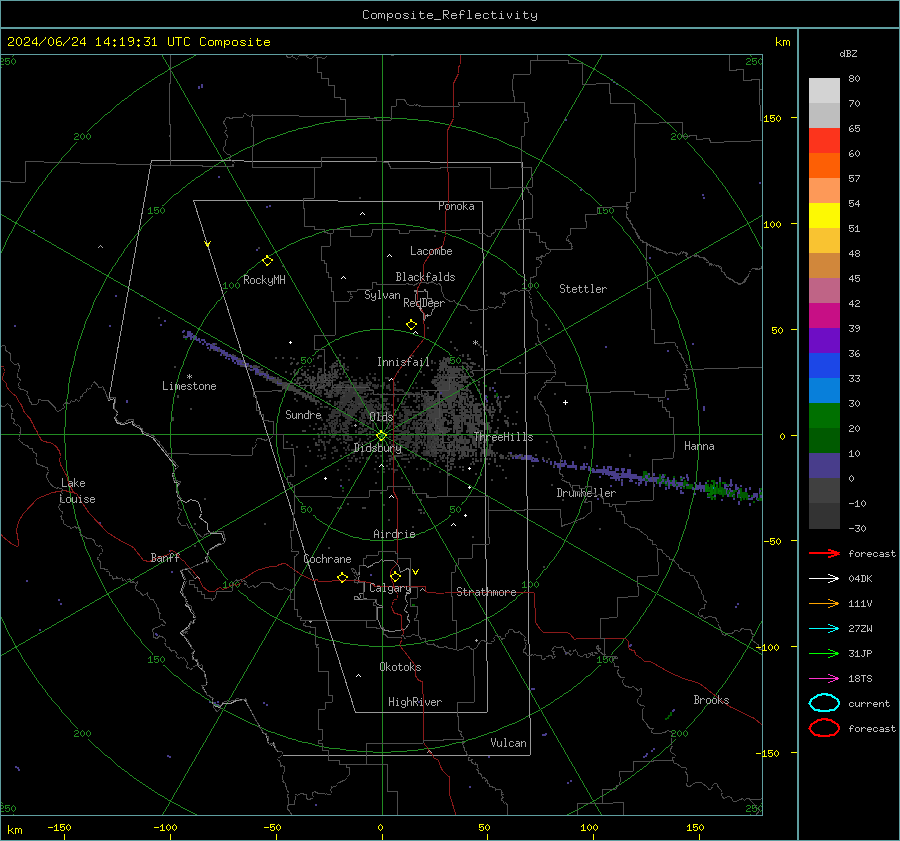Click the Hanna town label
Screen dimensions: 900x841
pos(699,446)
